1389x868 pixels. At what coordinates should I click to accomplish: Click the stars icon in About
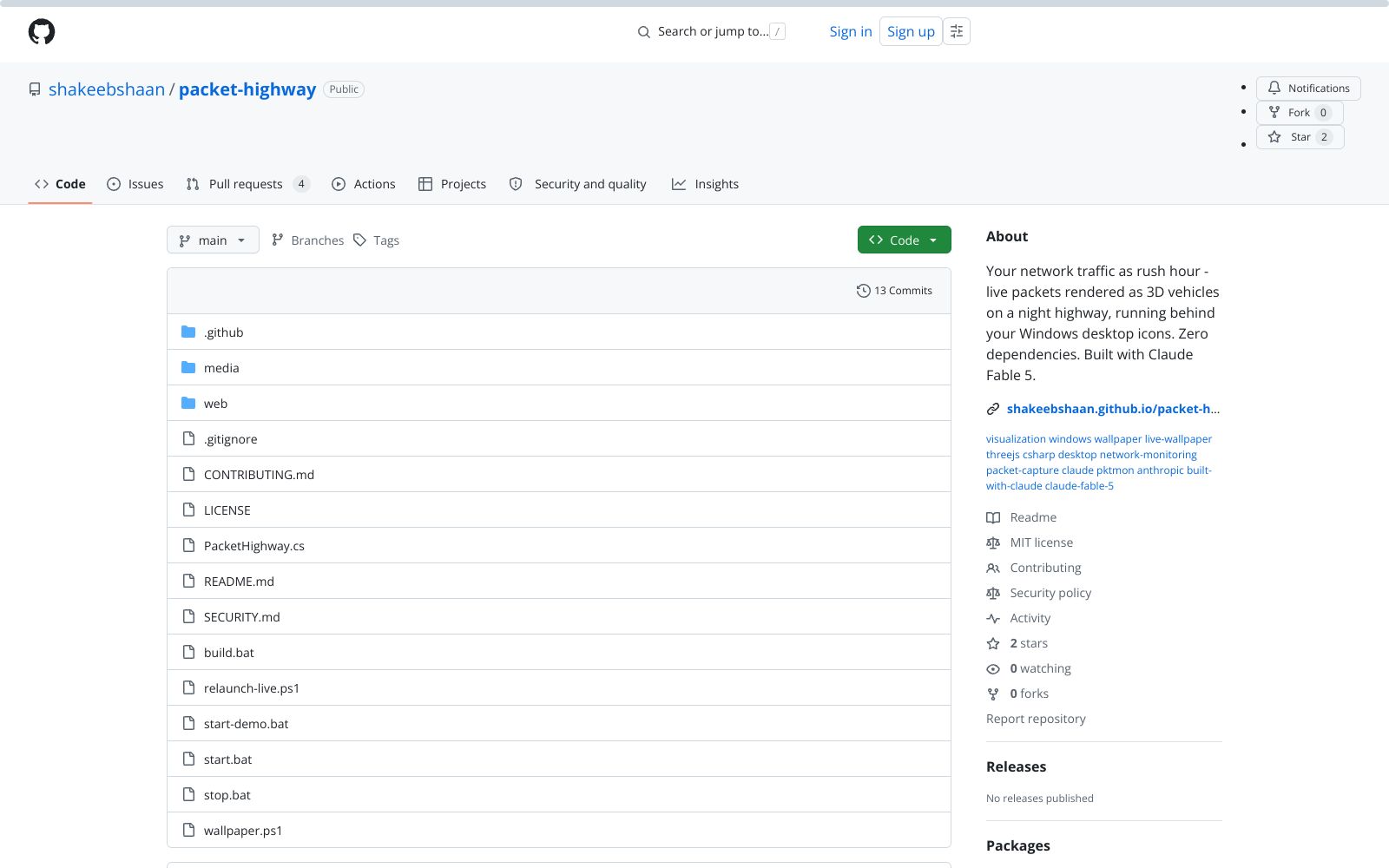click(x=993, y=643)
